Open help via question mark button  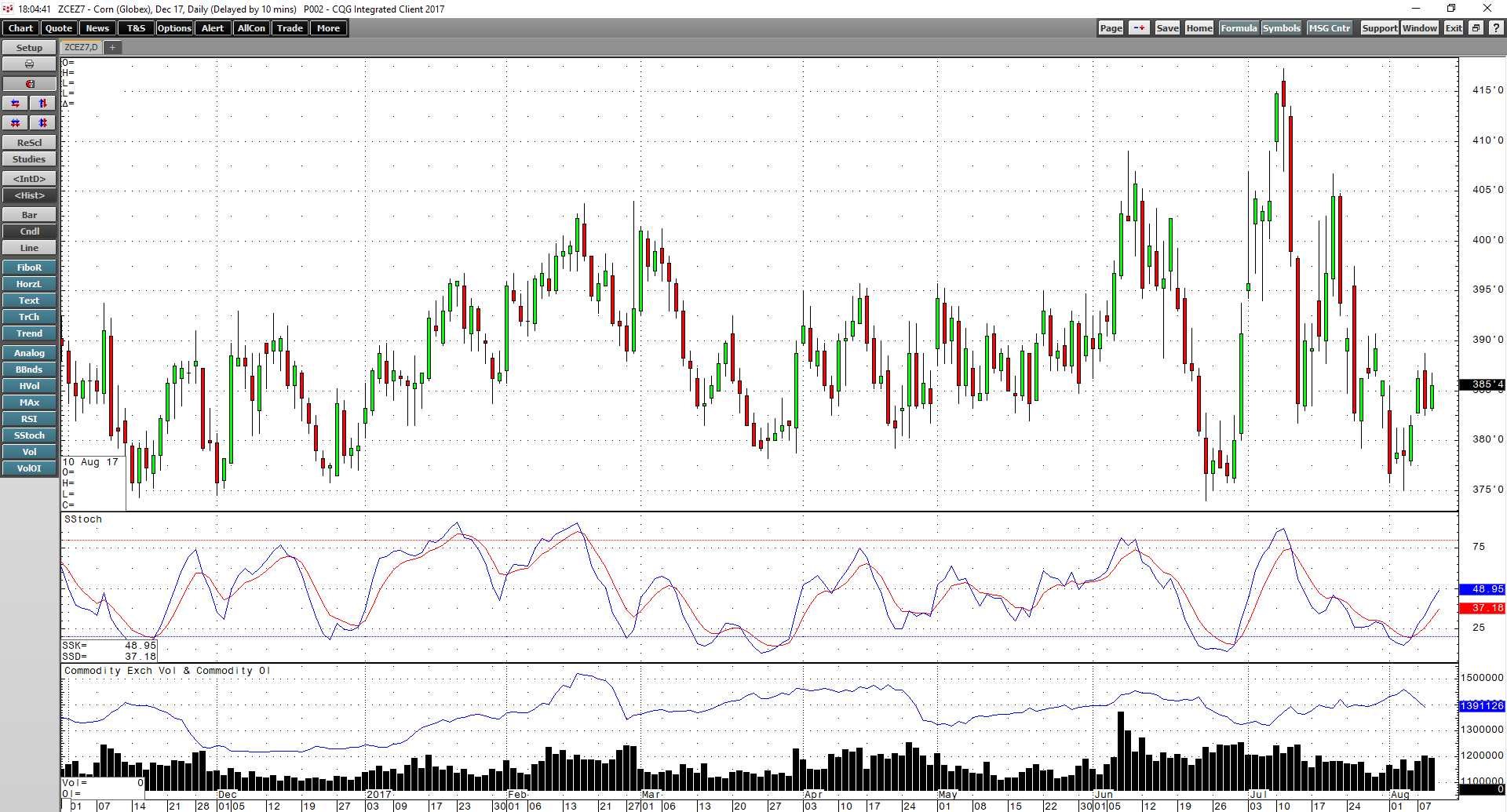(1496, 28)
